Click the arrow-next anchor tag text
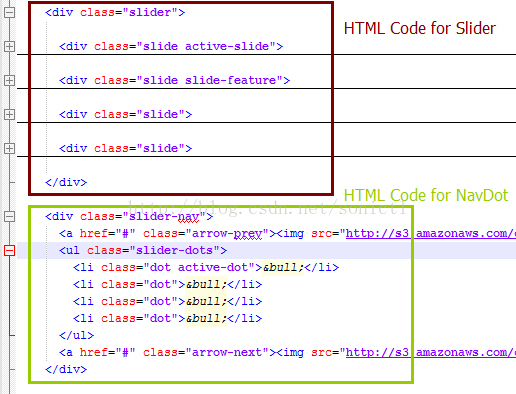516x394 pixels. [x=168, y=352]
